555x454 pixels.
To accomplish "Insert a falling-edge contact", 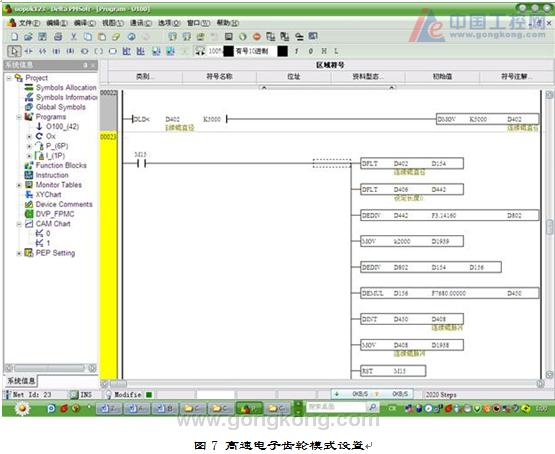I will (x=70, y=51).
